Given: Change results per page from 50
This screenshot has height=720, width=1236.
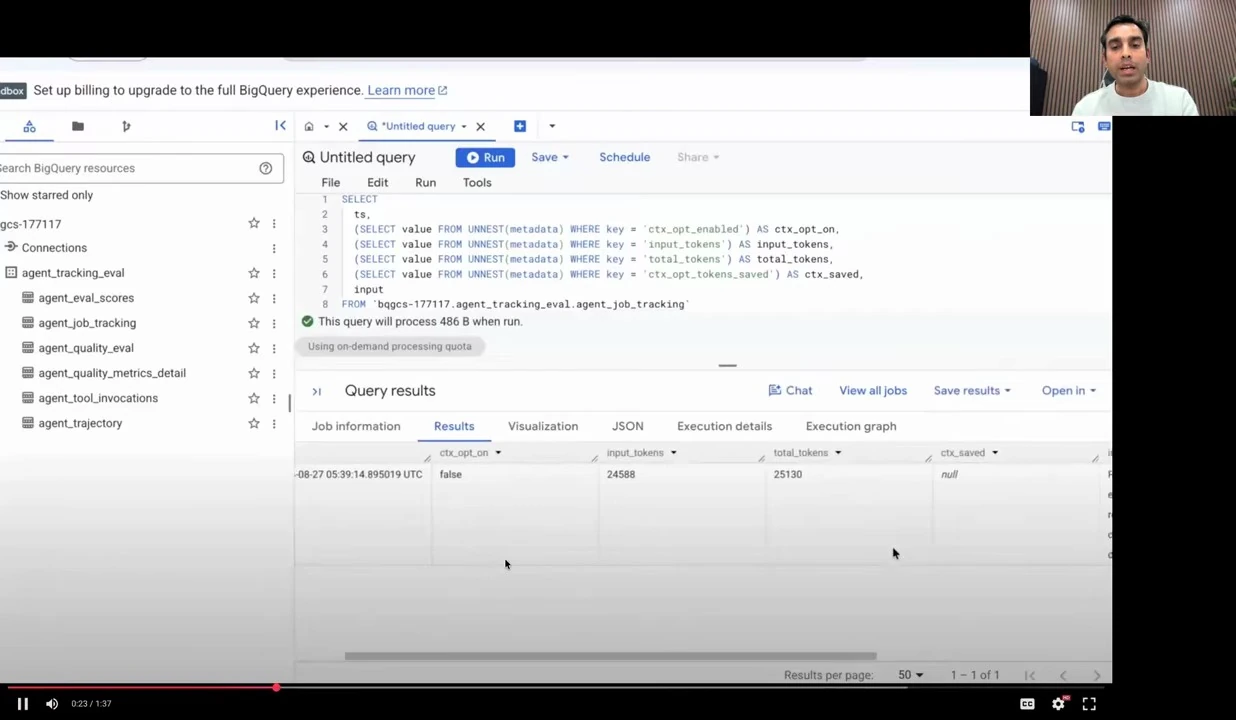Looking at the screenshot, I should tap(910, 675).
